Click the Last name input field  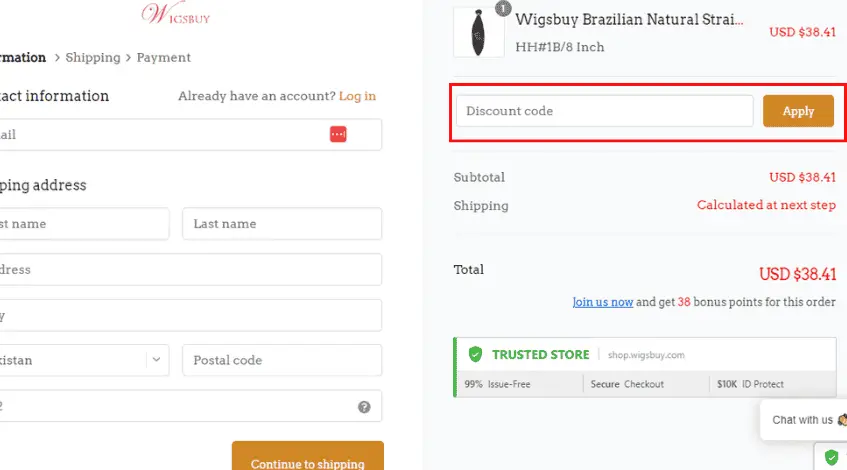[282, 224]
